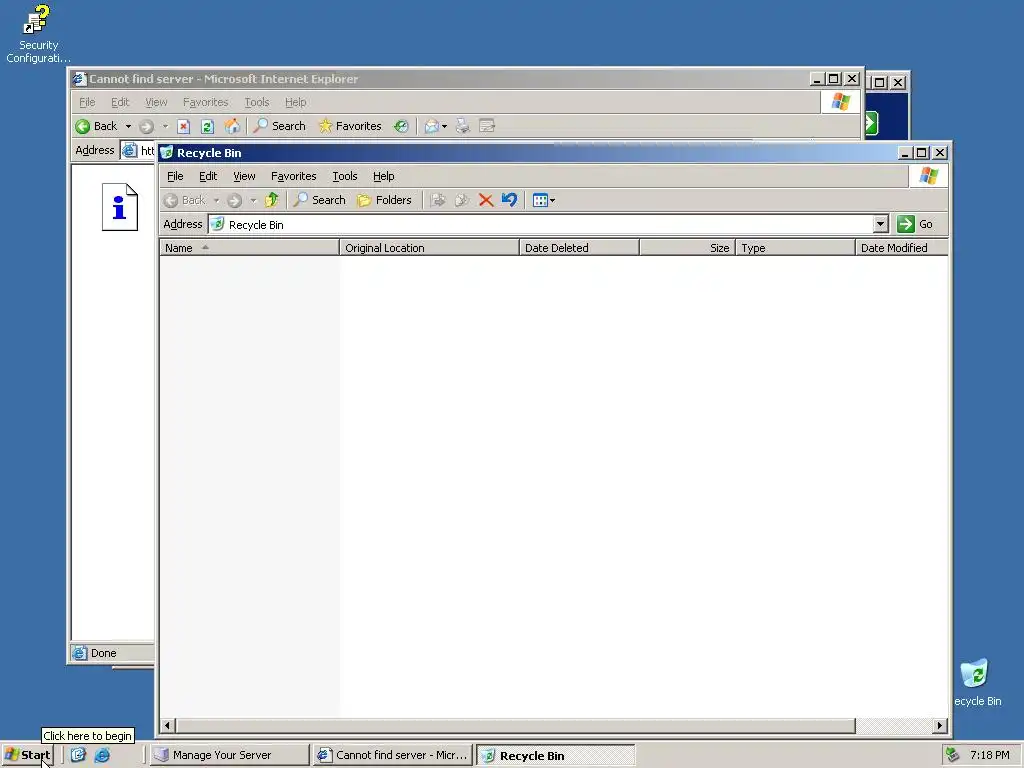Click Stop icon in Internet Explorer toolbar
Image resolution: width=1024 pixels, height=768 pixels.
(184, 127)
